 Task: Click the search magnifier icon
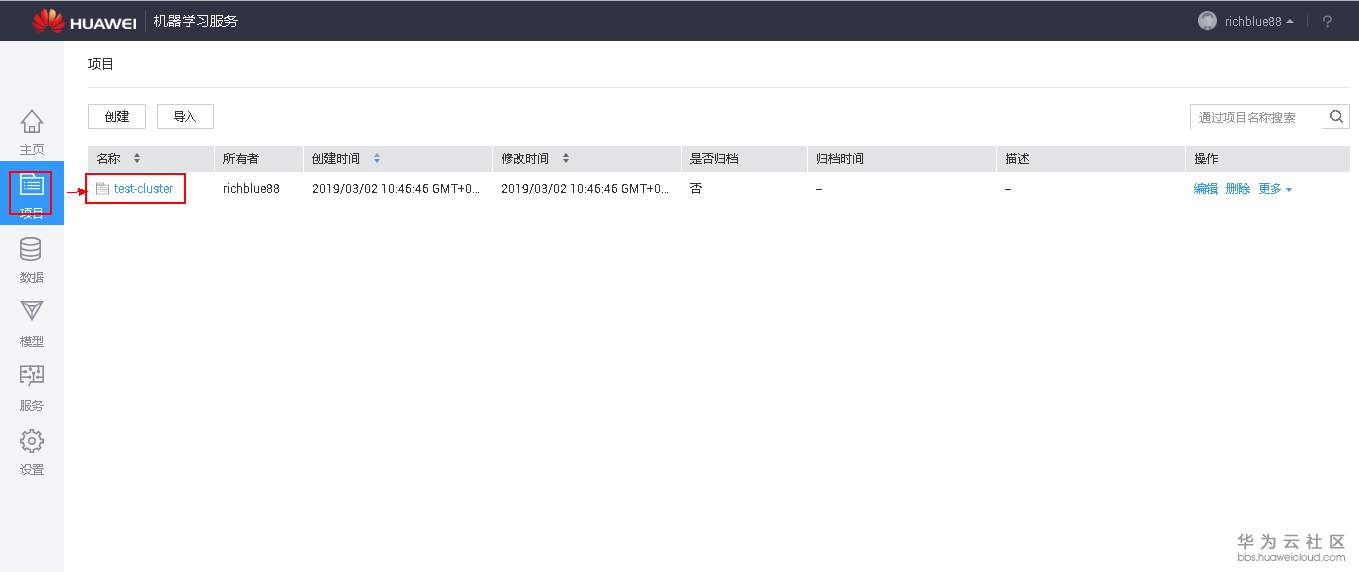point(1336,117)
